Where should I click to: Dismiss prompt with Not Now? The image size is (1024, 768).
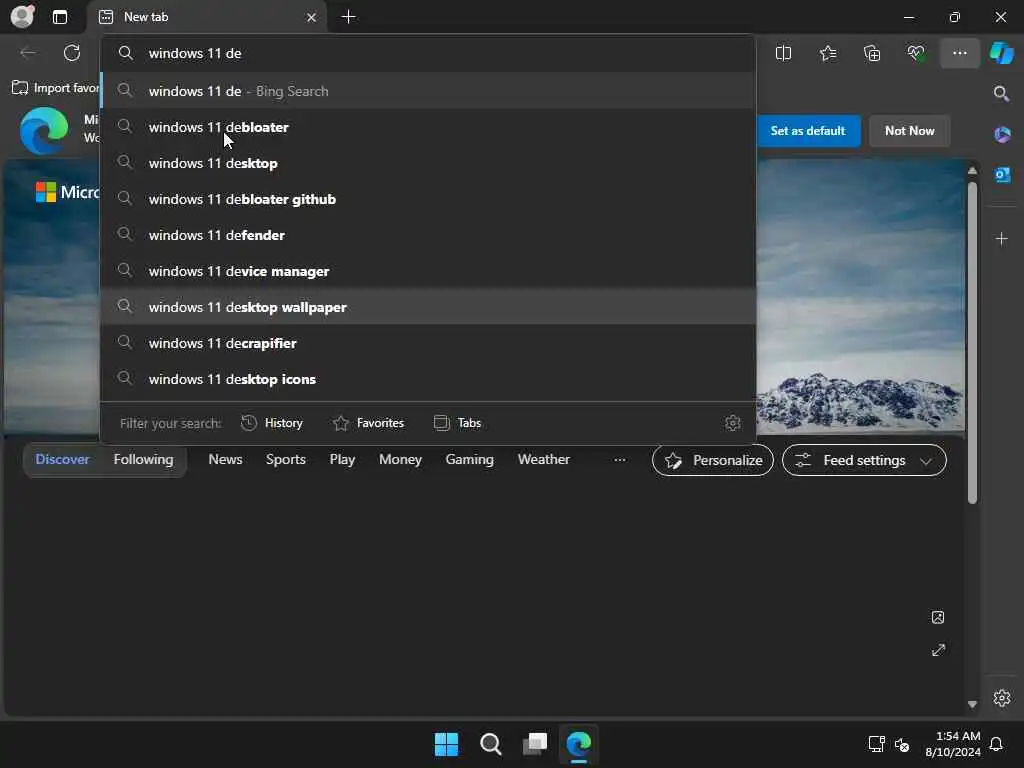909,131
